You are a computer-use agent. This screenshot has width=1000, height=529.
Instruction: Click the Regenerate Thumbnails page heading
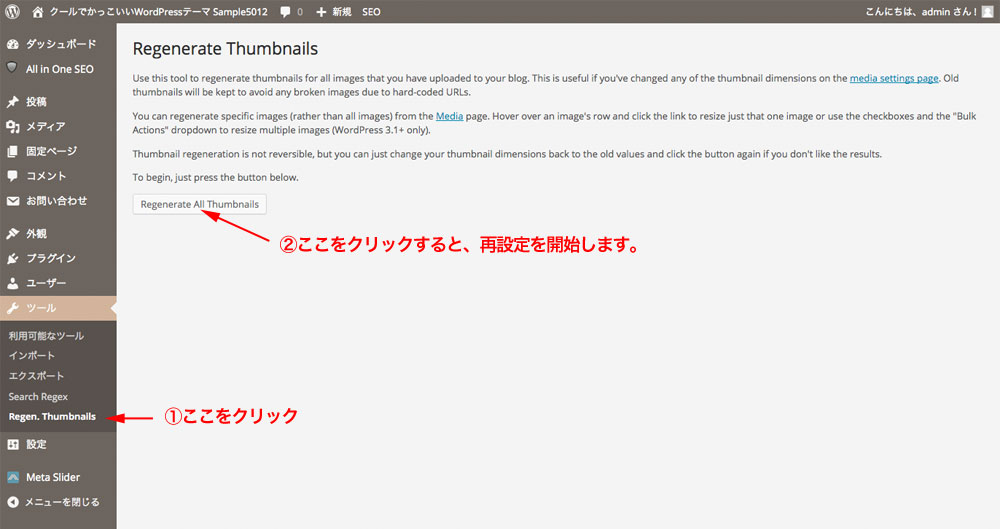click(225, 49)
